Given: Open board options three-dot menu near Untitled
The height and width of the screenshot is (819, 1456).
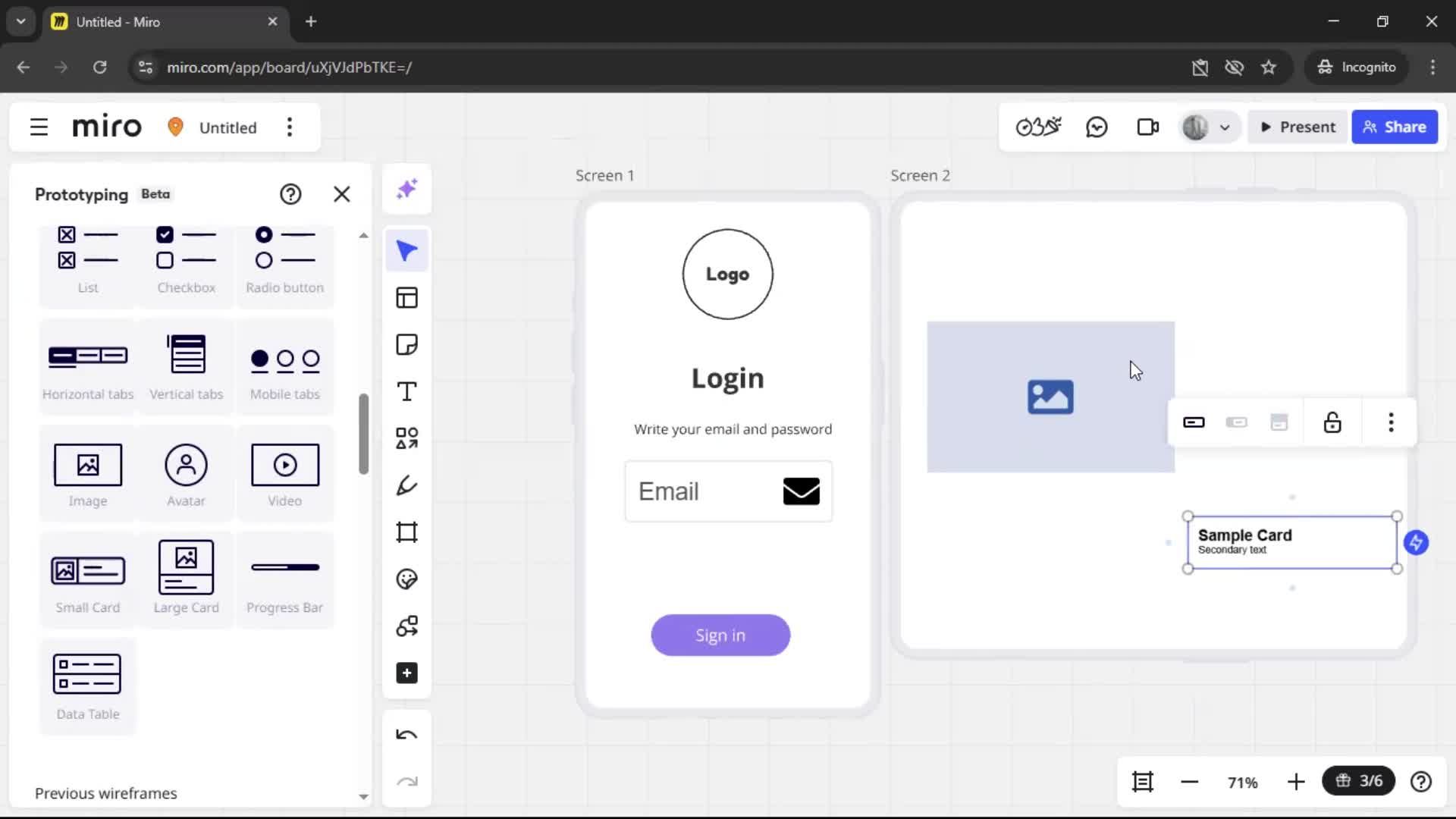Looking at the screenshot, I should point(290,127).
